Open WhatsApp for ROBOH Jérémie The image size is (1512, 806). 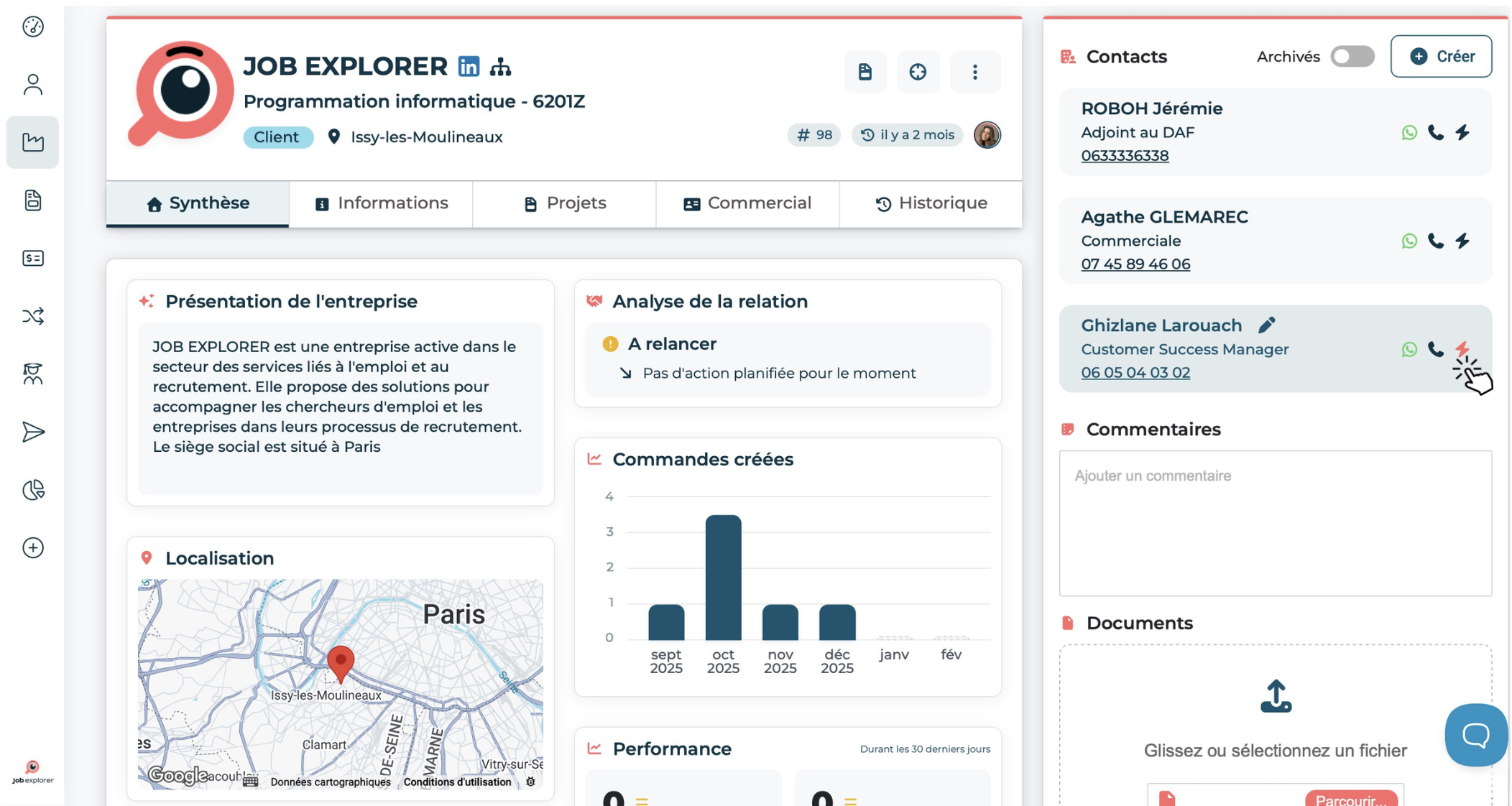[1409, 132]
